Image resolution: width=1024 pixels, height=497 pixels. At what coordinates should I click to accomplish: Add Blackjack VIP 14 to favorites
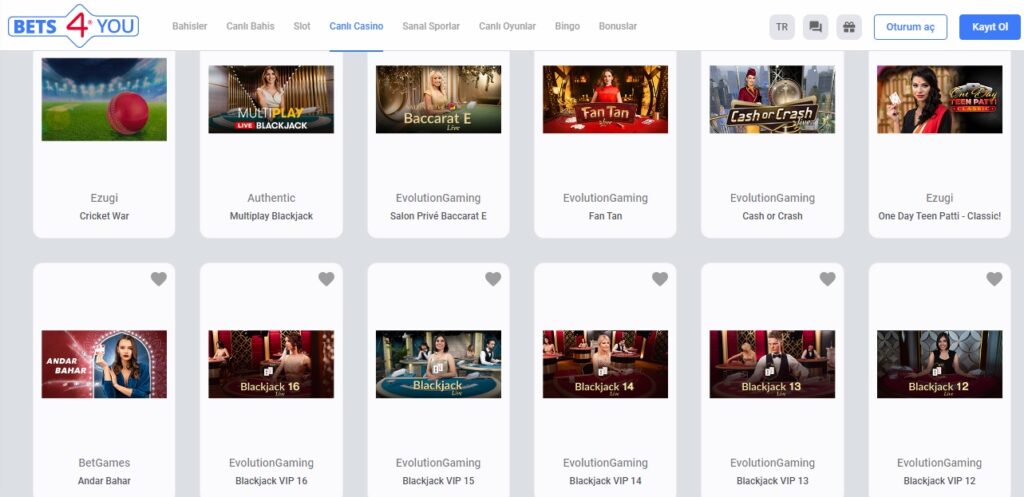660,279
